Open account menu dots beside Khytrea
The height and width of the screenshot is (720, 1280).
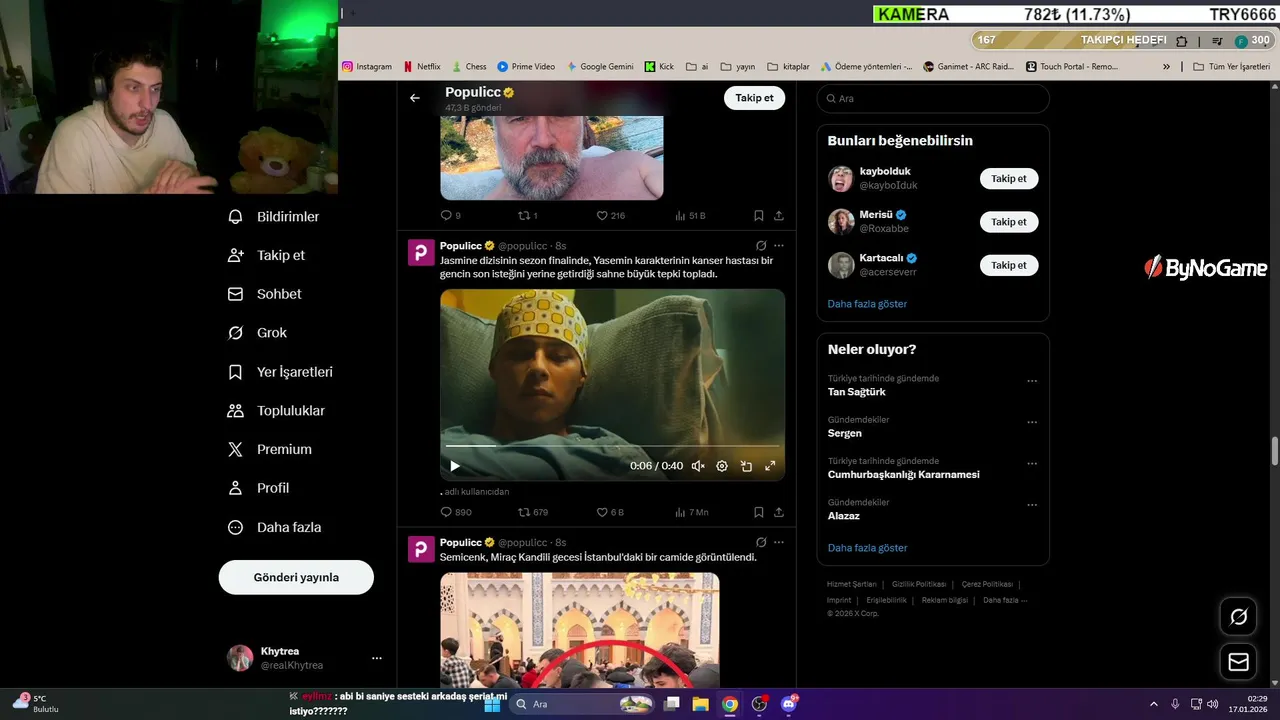point(377,658)
